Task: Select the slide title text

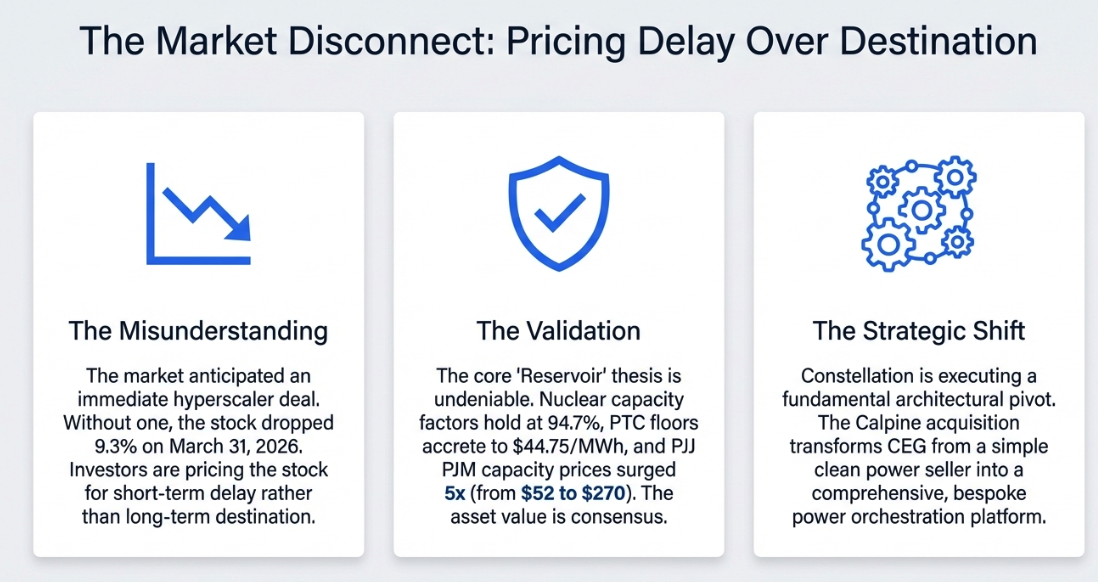Action: (558, 41)
